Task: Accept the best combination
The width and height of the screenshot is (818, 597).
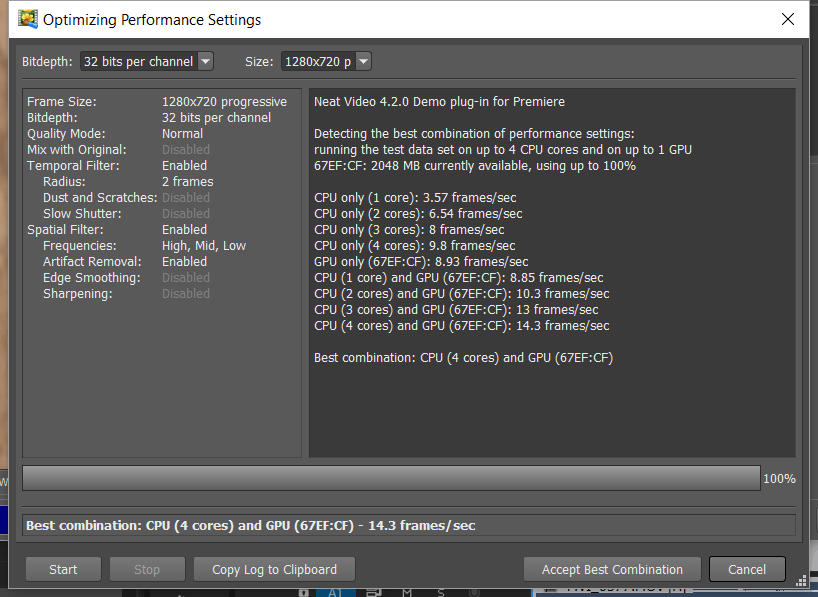Action: (612, 569)
